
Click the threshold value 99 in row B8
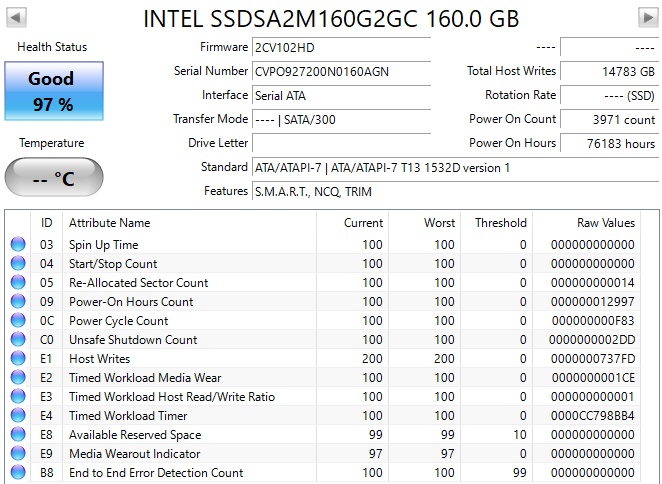tap(520, 473)
